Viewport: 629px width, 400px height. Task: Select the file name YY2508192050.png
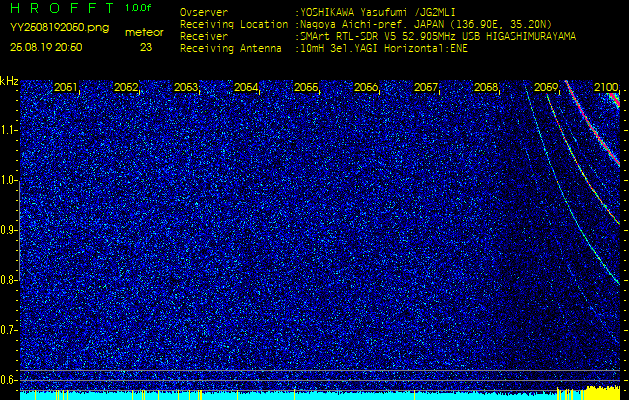click(59, 28)
